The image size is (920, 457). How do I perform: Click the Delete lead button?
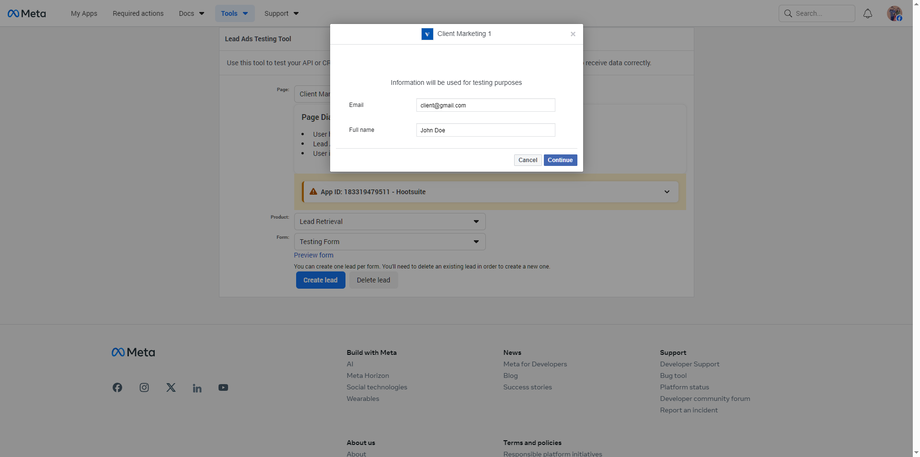pyautogui.click(x=373, y=280)
